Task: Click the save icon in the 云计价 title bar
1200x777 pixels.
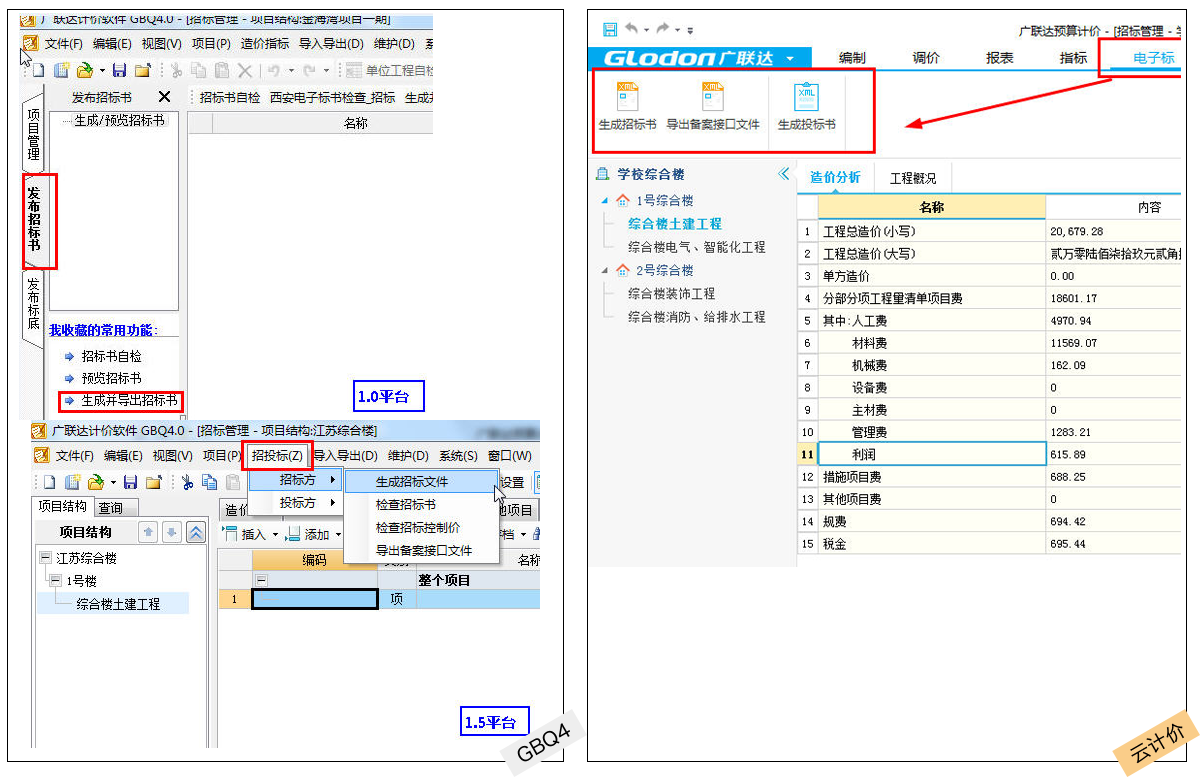Action: point(611,30)
